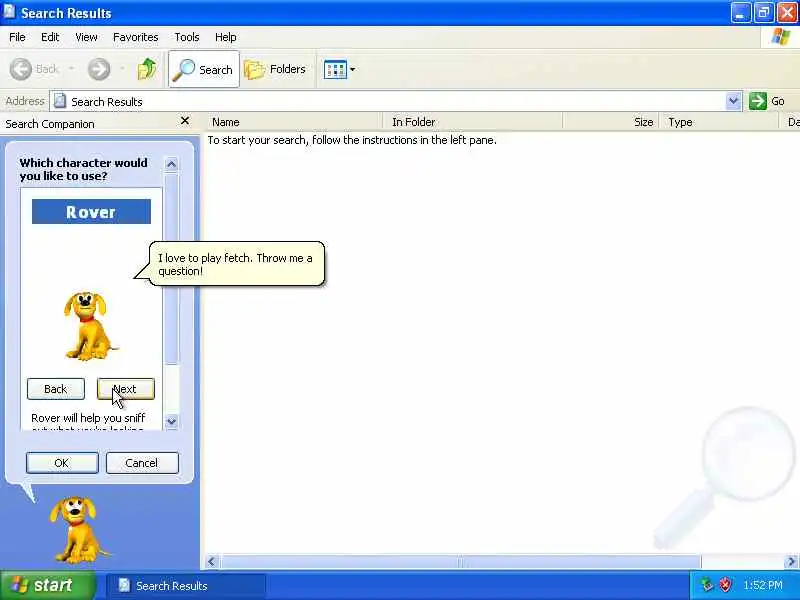Cancel the character selection

point(142,463)
